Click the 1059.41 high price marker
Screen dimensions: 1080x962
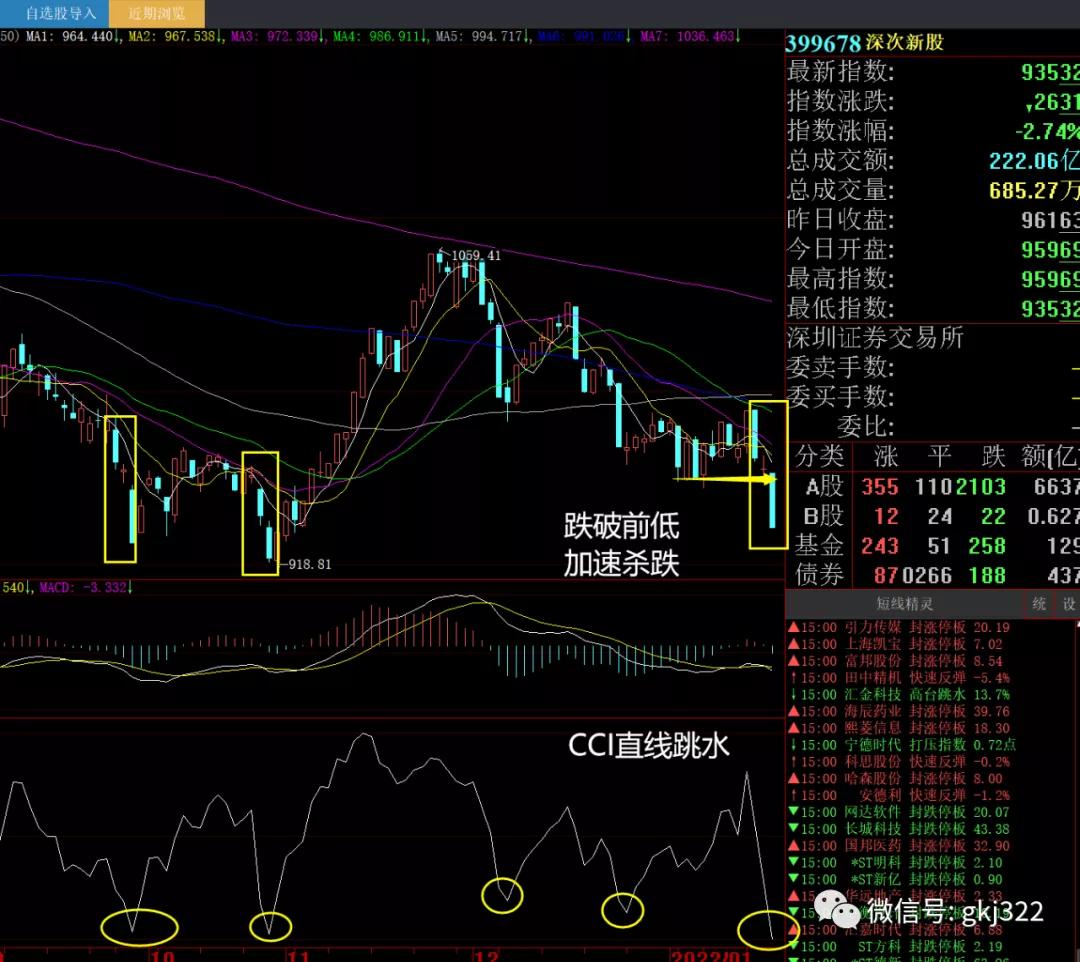click(476, 255)
